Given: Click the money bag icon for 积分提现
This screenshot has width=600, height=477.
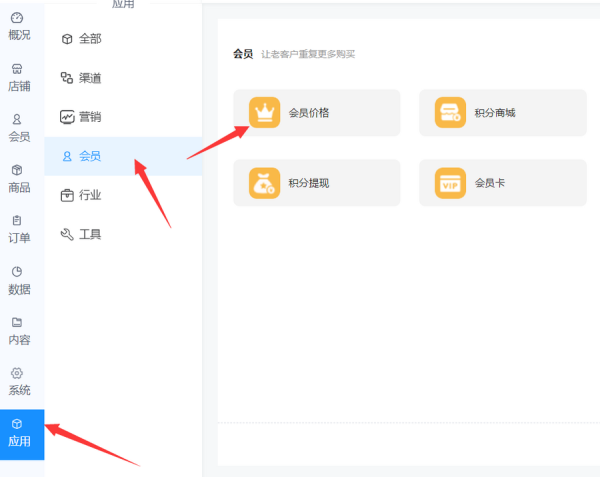Looking at the screenshot, I should [x=264, y=183].
